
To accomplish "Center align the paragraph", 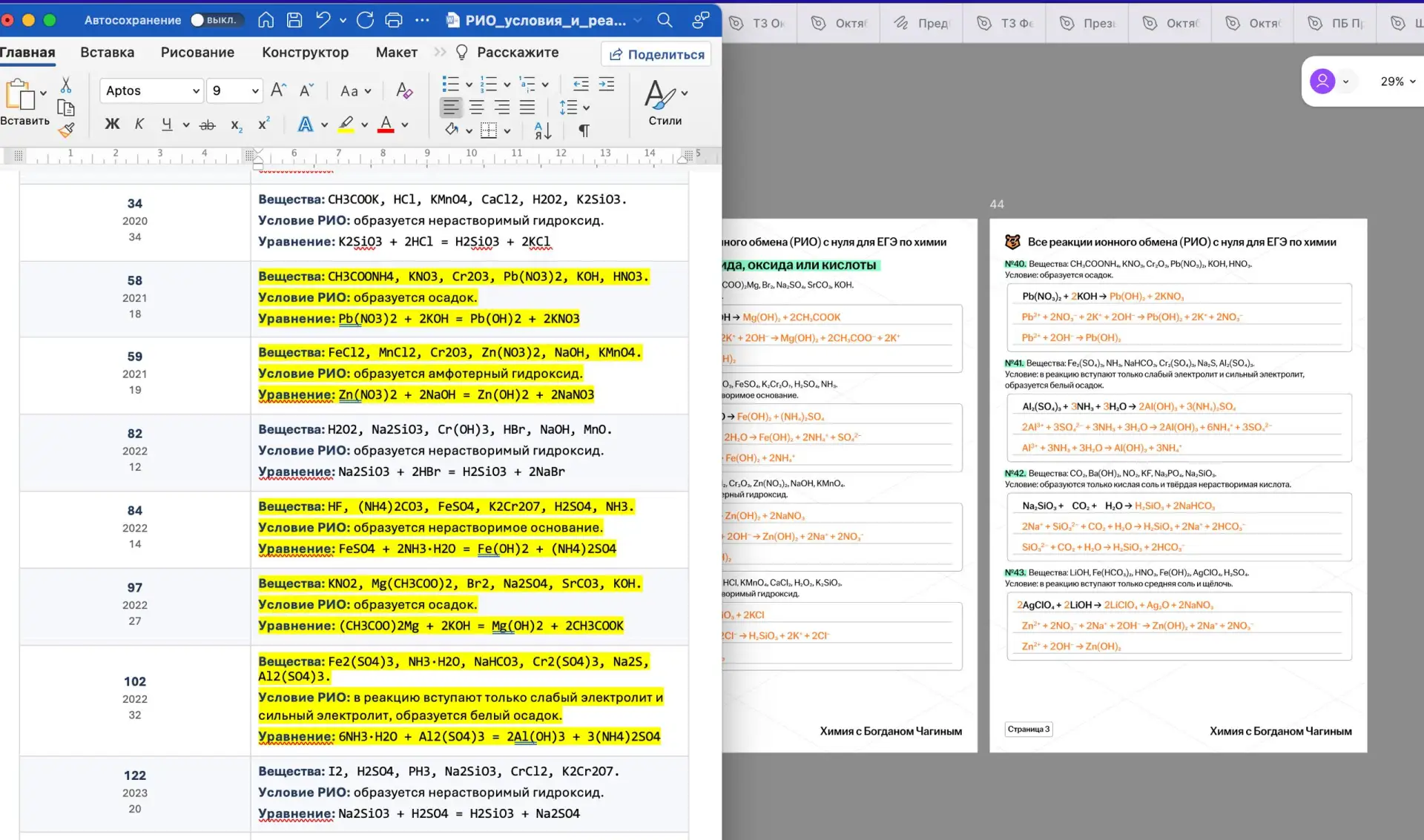I will 476,108.
